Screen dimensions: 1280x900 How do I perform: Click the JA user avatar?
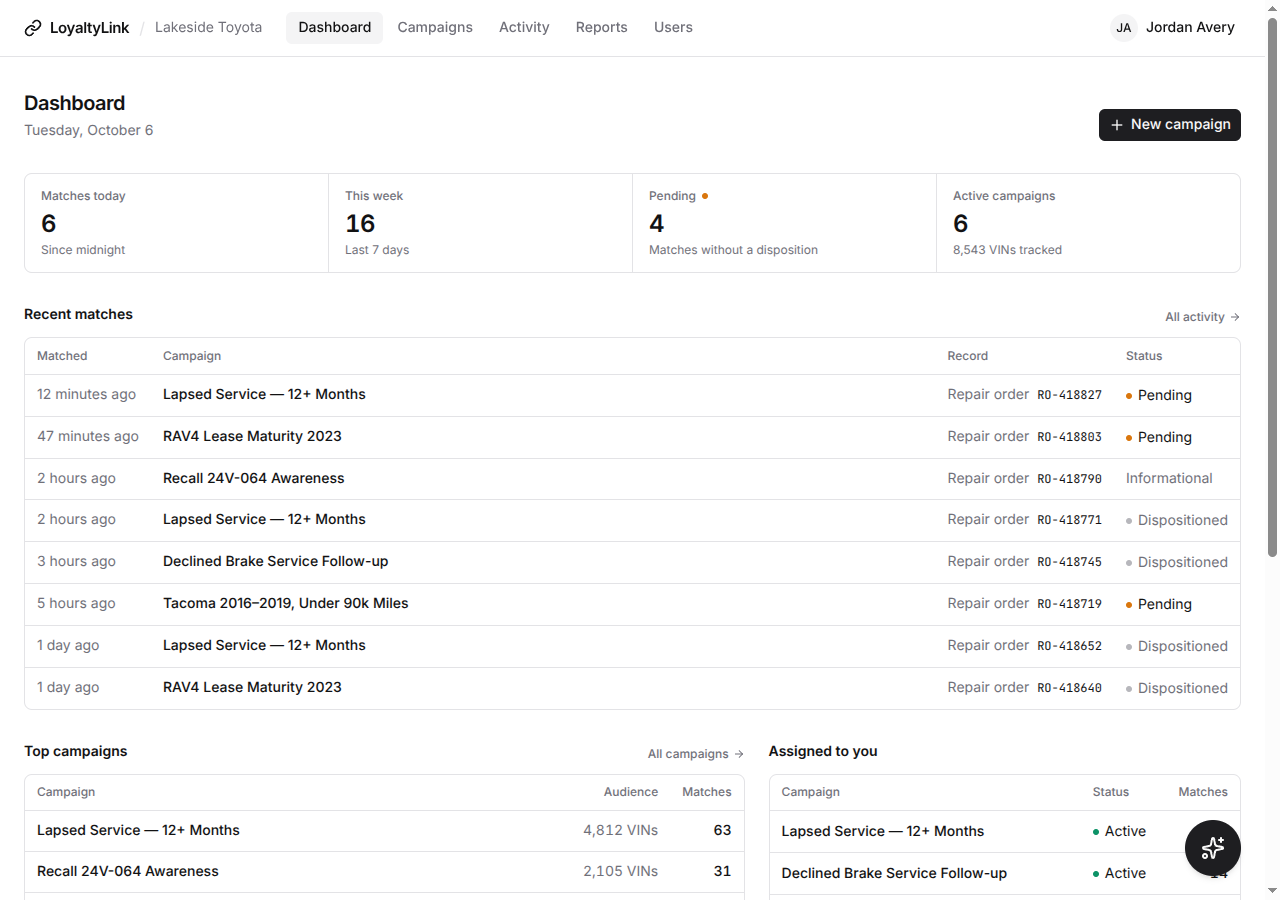(1124, 28)
